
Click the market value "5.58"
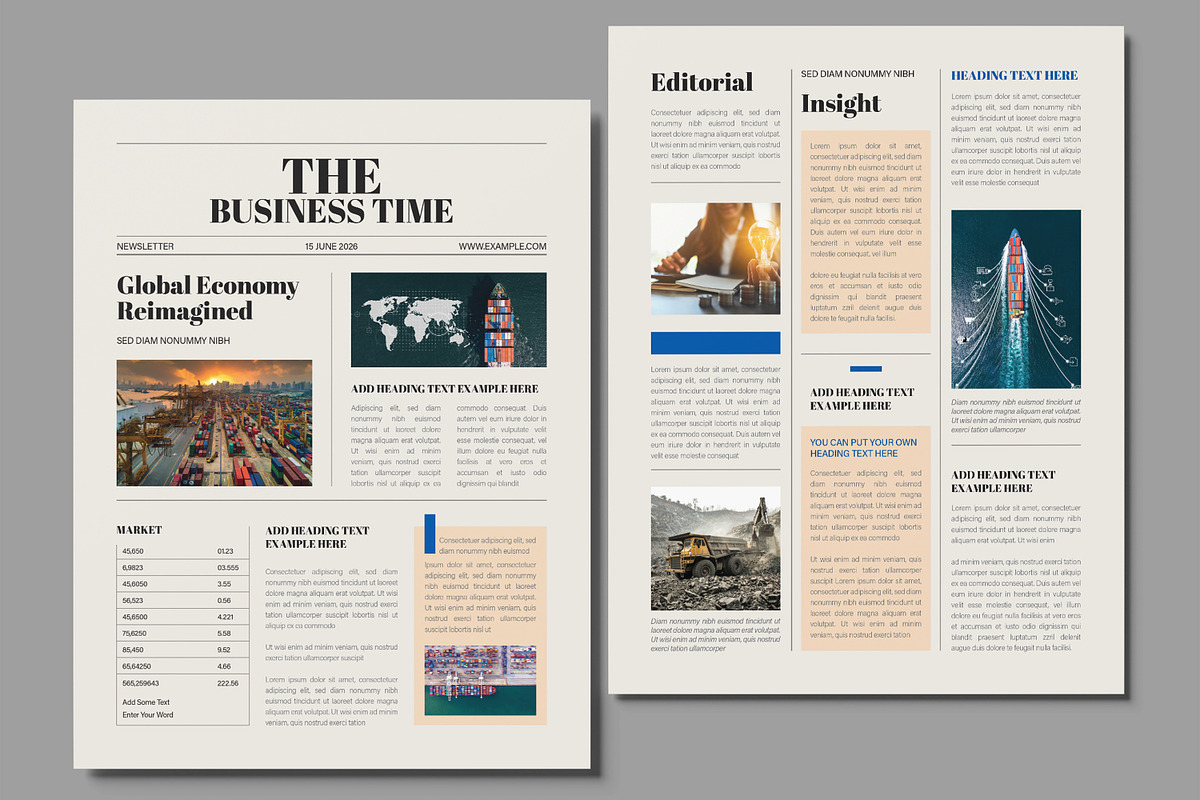(x=224, y=633)
